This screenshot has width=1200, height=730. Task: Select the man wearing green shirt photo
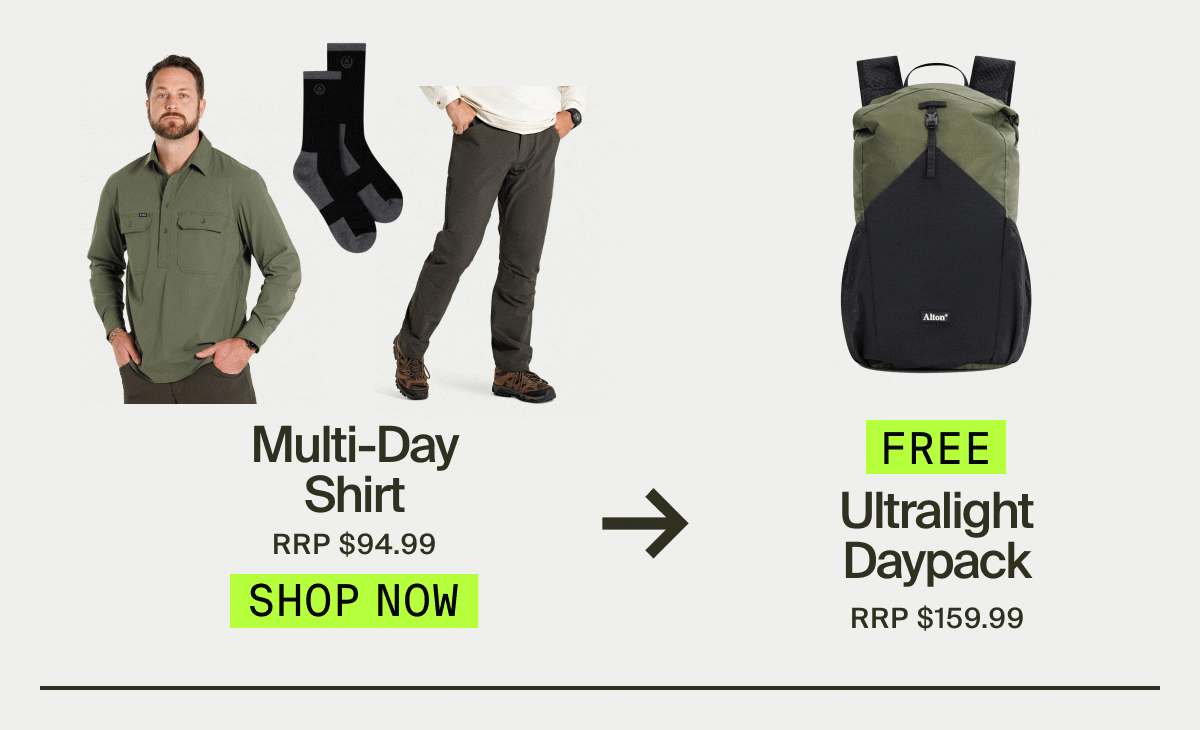[192, 230]
